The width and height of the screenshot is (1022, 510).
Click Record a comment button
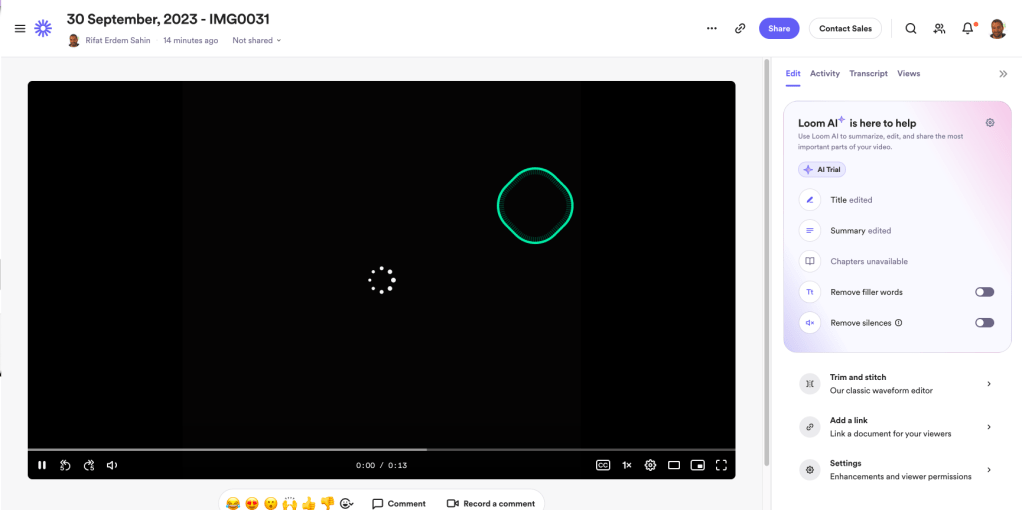pyautogui.click(x=491, y=503)
